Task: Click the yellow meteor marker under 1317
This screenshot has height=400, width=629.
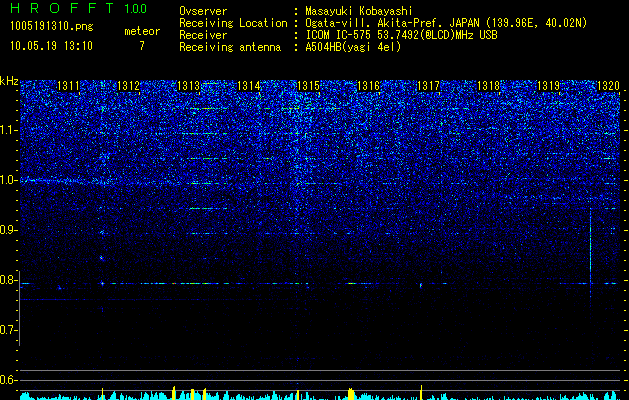Action: 421,392
